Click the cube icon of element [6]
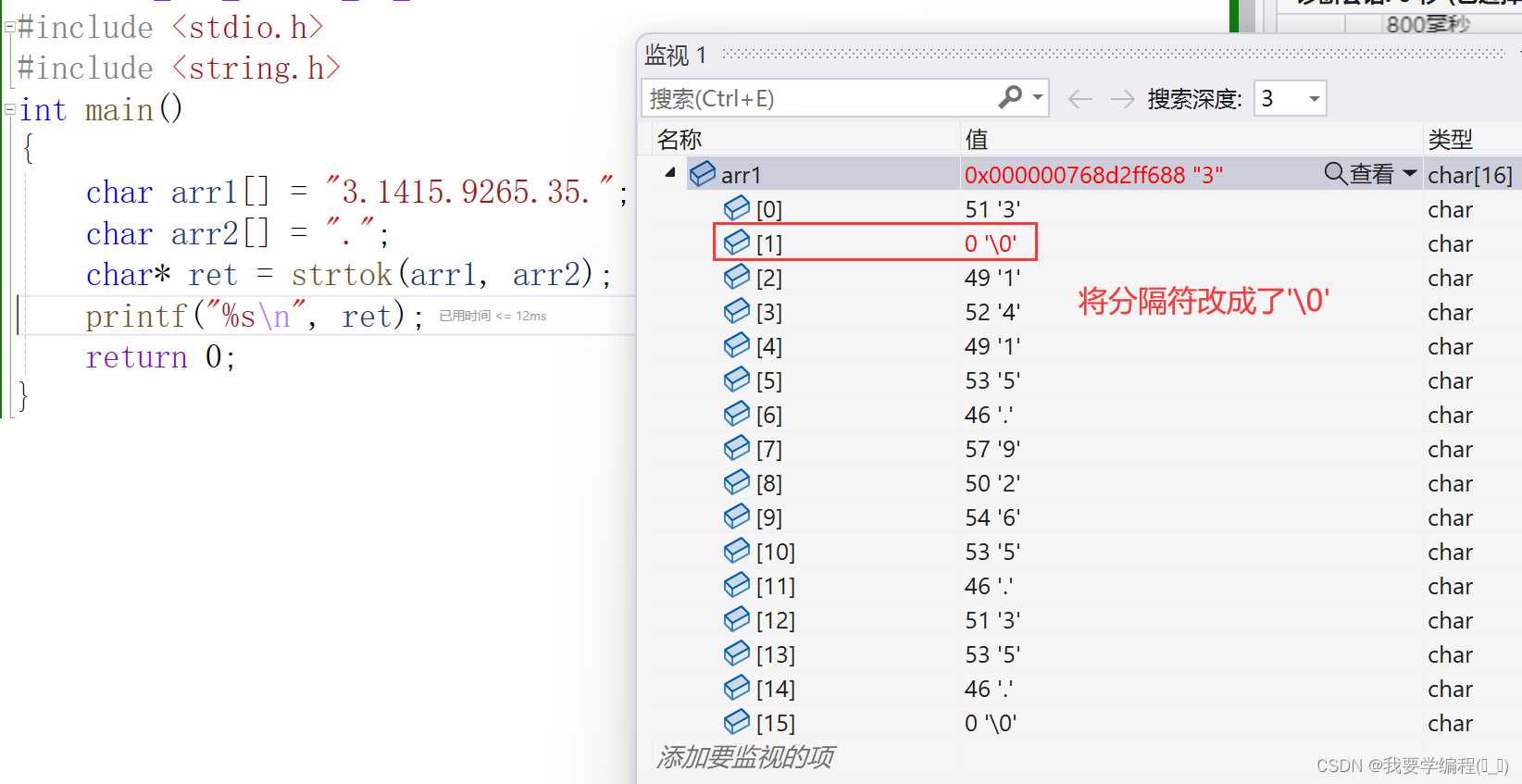The height and width of the screenshot is (784, 1522). click(737, 414)
